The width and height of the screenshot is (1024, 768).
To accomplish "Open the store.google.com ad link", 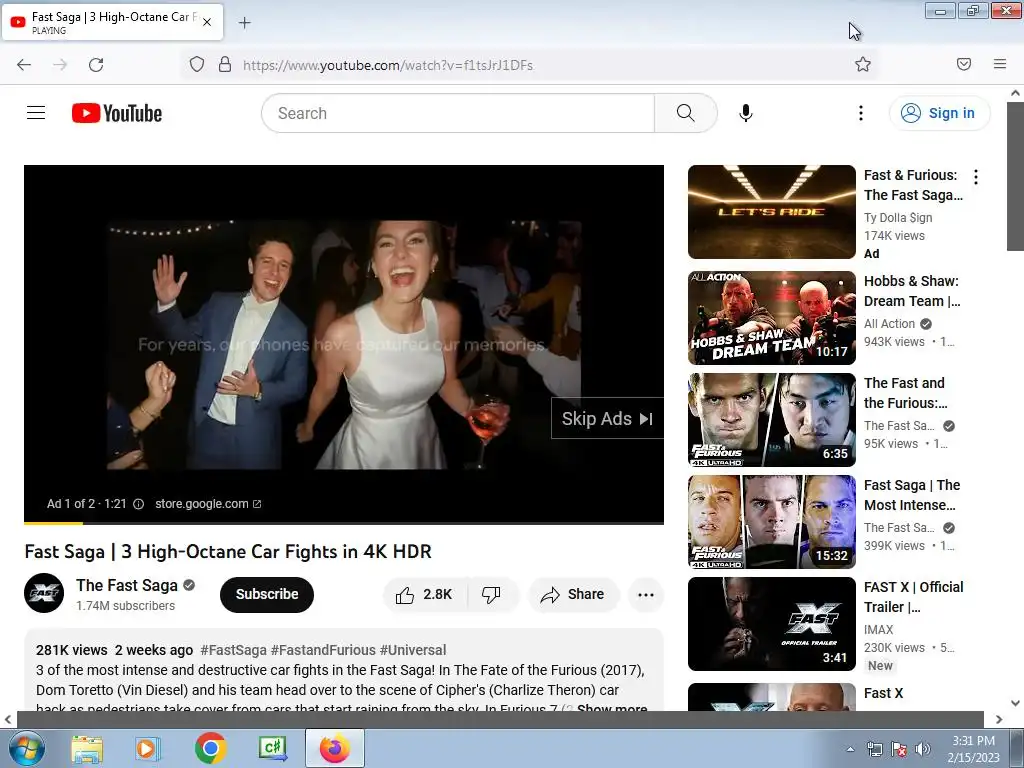I will (208, 504).
